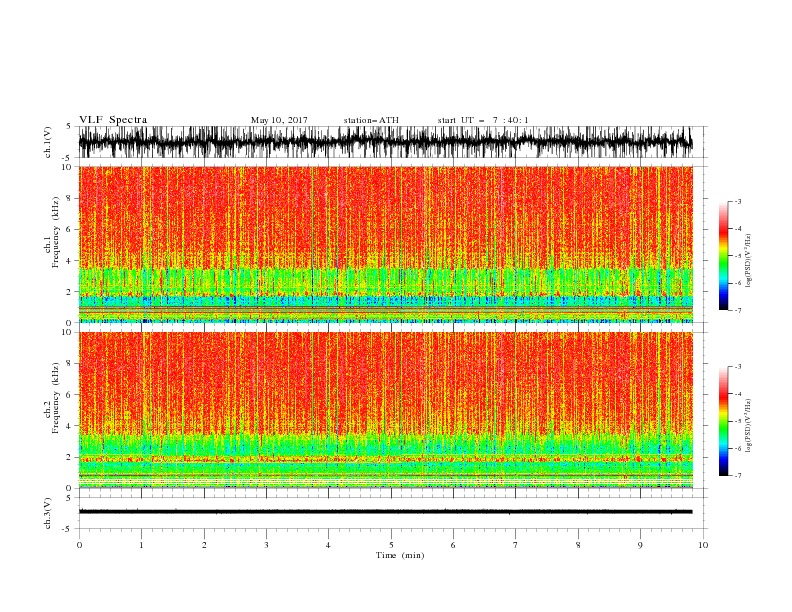This screenshot has height=612, width=792.
Task: Click the ch.3 flat waveform trace
Action: click(385, 512)
